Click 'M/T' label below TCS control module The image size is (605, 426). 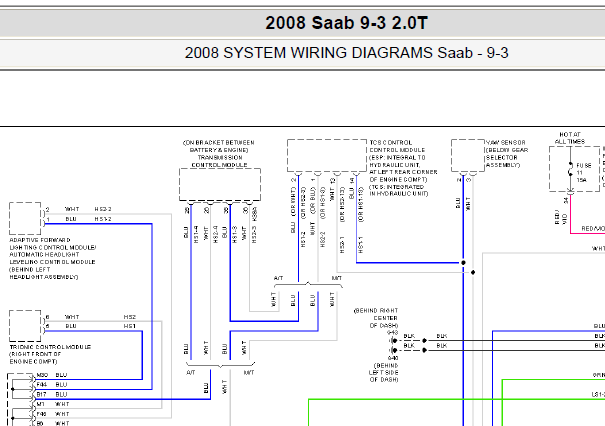coord(336,278)
